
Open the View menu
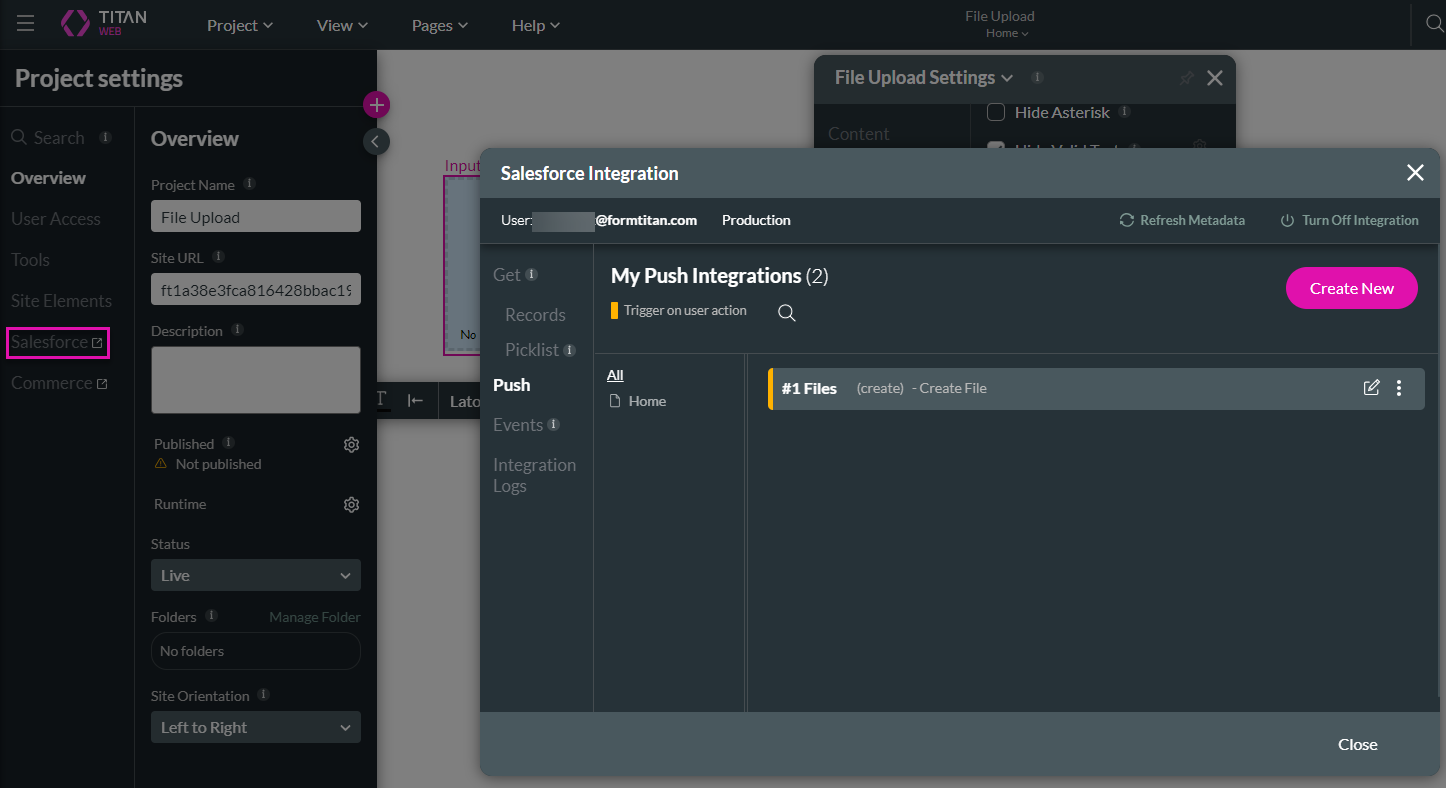342,25
